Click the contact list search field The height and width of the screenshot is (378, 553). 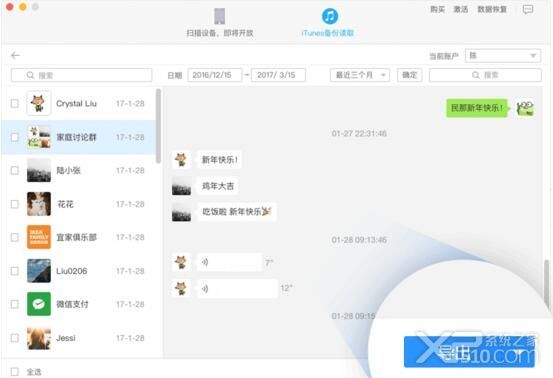pos(81,75)
